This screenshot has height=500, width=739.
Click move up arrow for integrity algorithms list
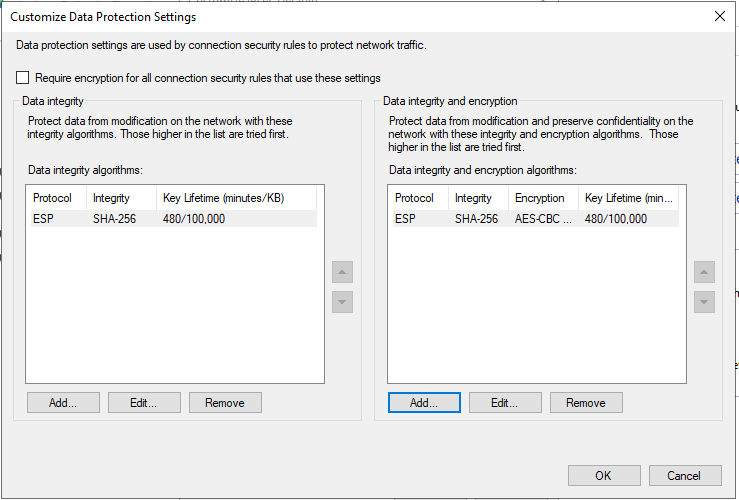tap(342, 272)
